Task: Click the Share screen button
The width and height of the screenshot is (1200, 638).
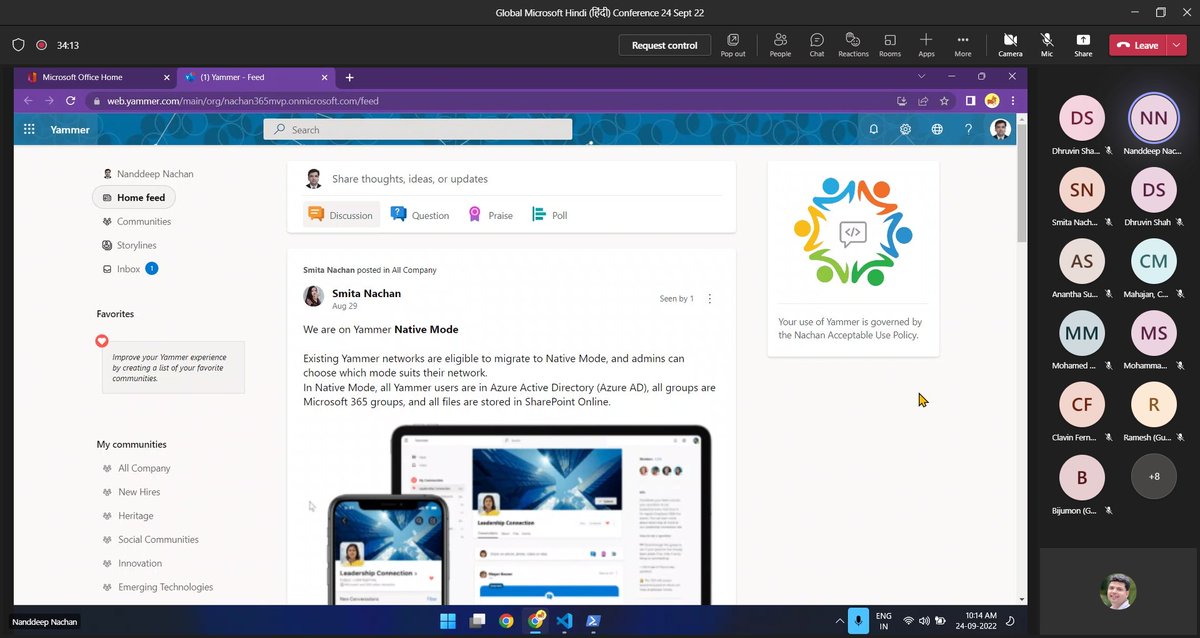Action: tap(1083, 45)
